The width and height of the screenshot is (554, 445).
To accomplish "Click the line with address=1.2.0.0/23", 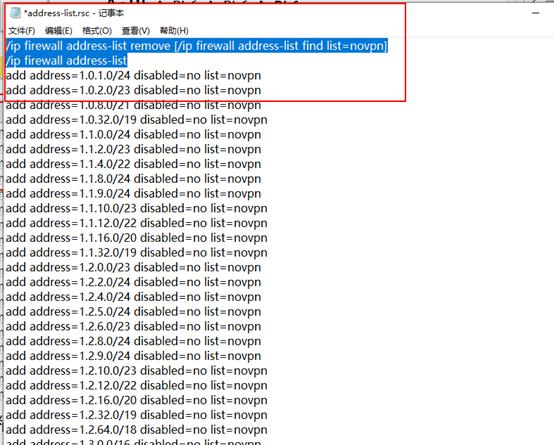I will (134, 267).
